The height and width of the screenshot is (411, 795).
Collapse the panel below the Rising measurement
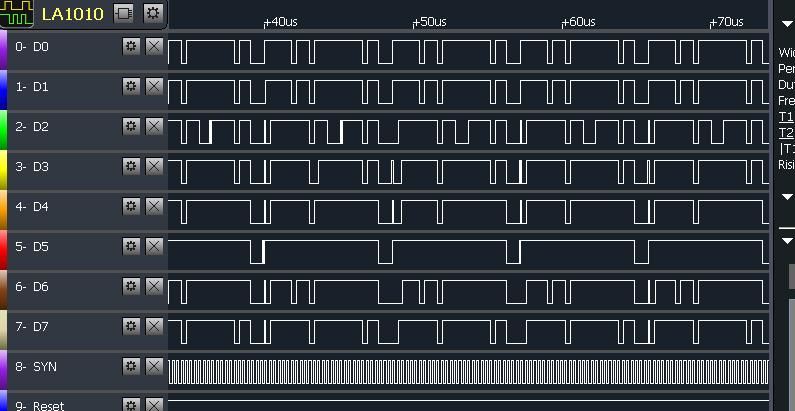(x=787, y=197)
